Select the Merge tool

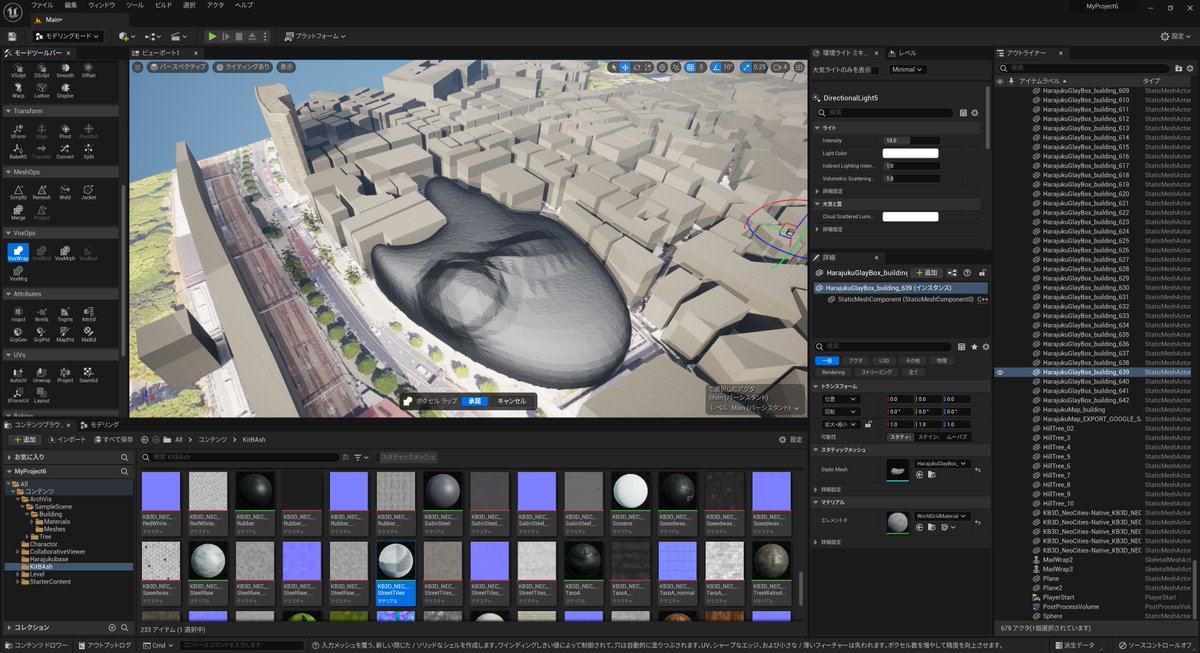click(x=18, y=213)
